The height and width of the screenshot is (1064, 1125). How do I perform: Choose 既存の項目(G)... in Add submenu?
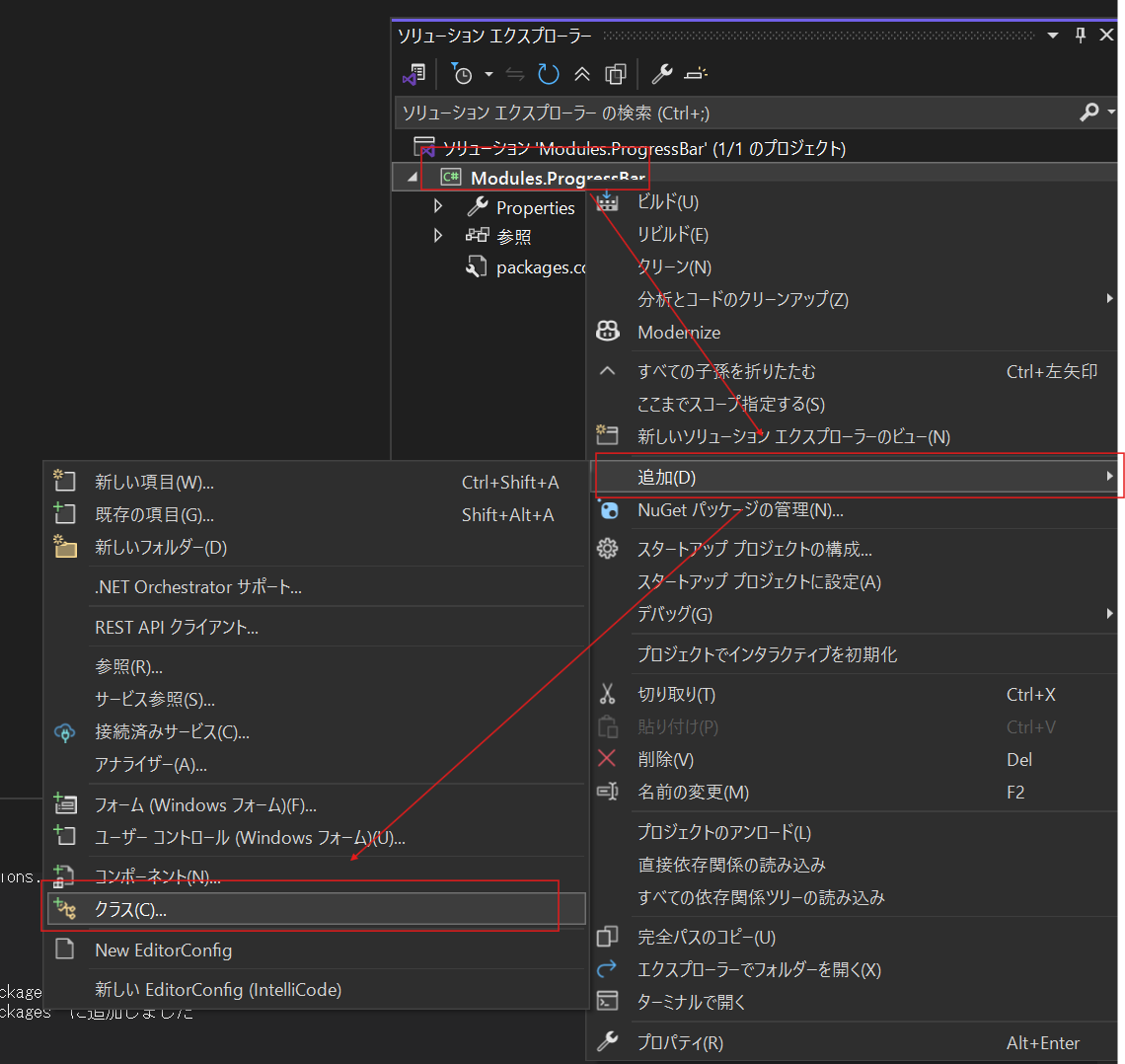317,514
